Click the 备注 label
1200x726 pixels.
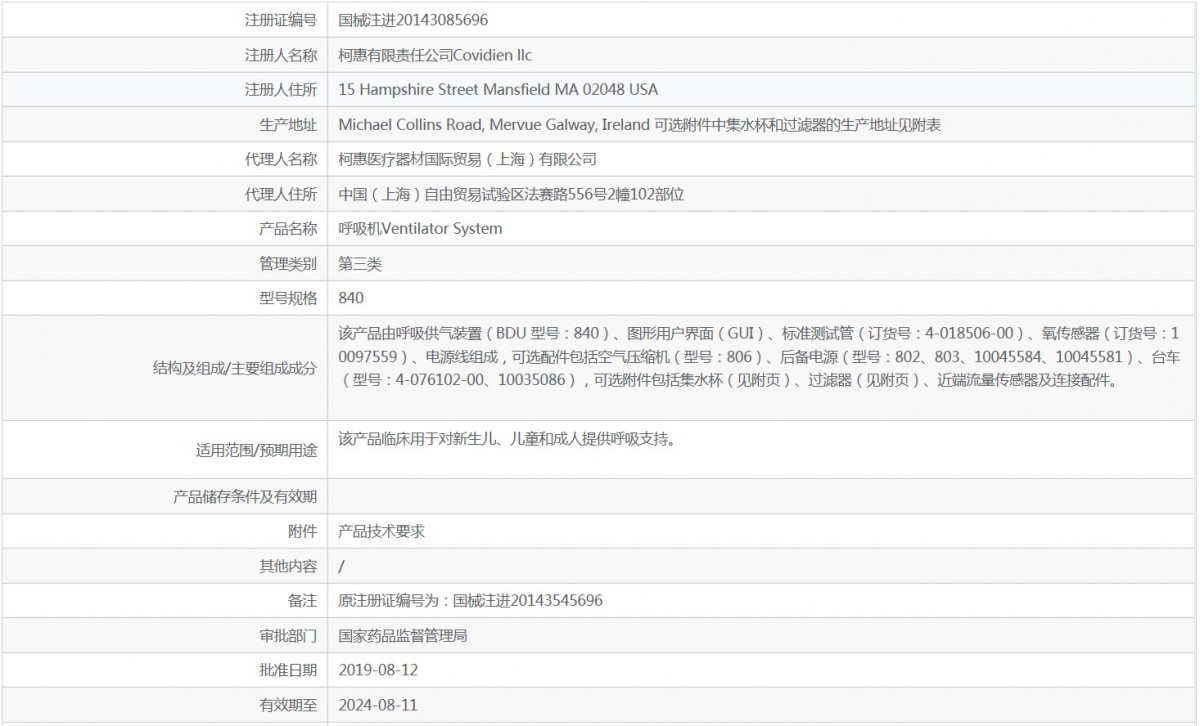click(303, 601)
